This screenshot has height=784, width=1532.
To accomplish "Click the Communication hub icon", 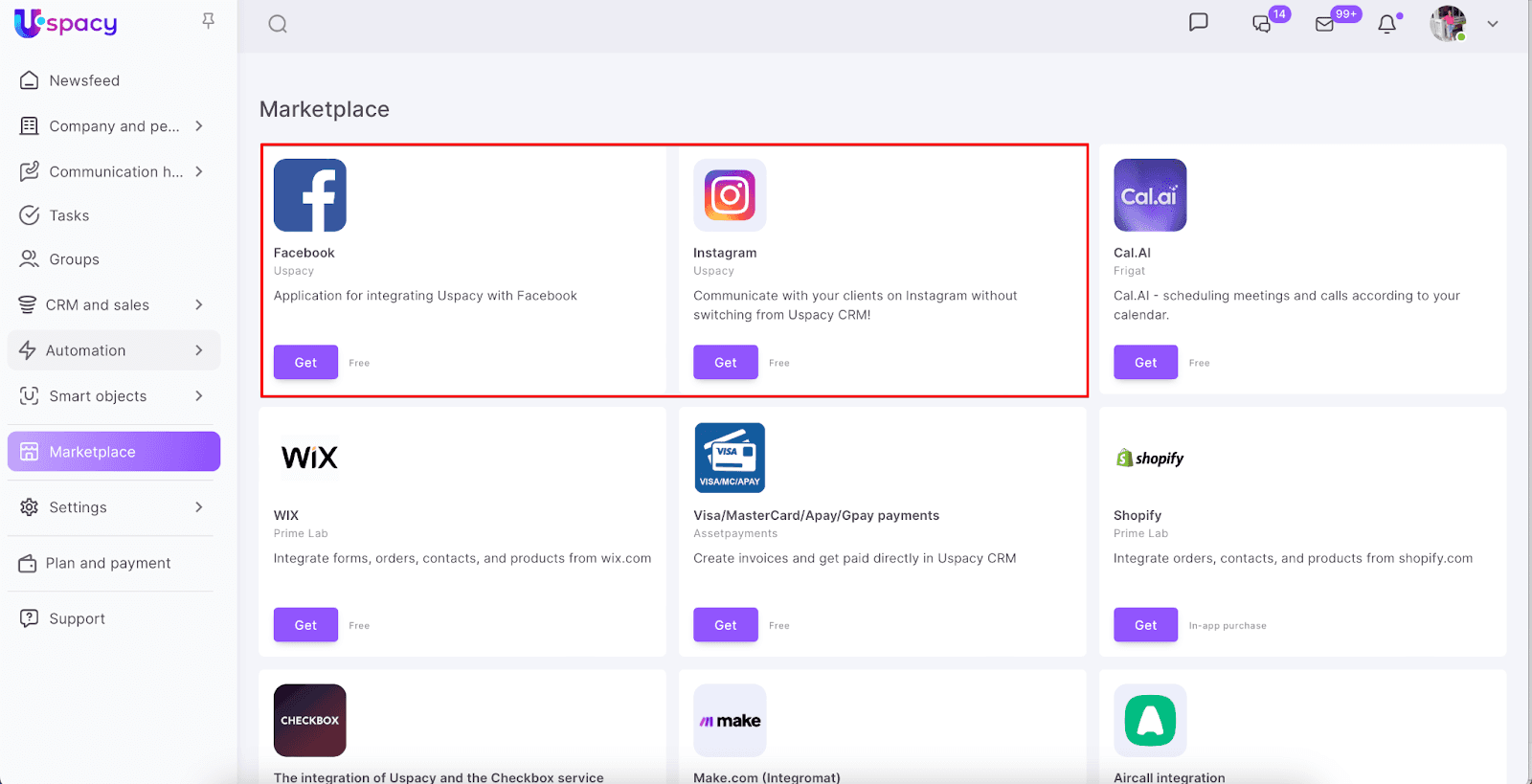I will (30, 171).
